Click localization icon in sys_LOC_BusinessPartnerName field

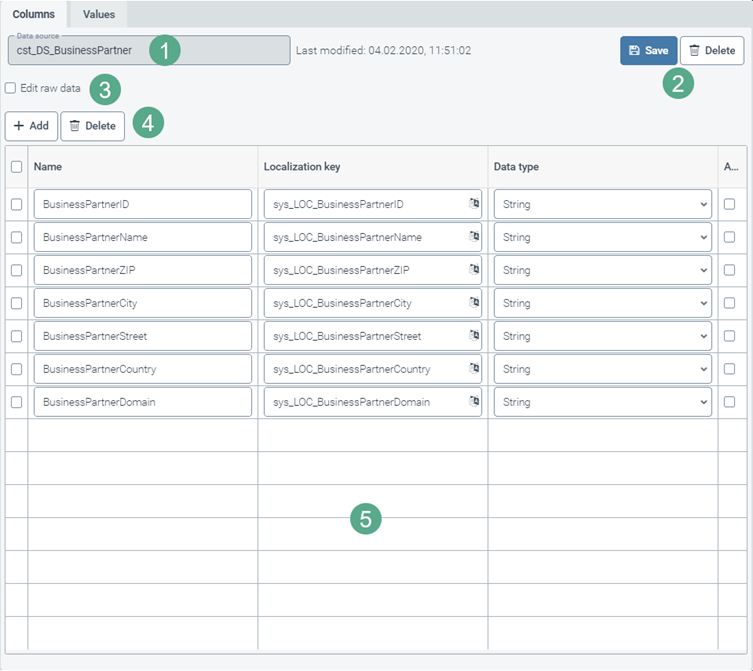(x=474, y=237)
